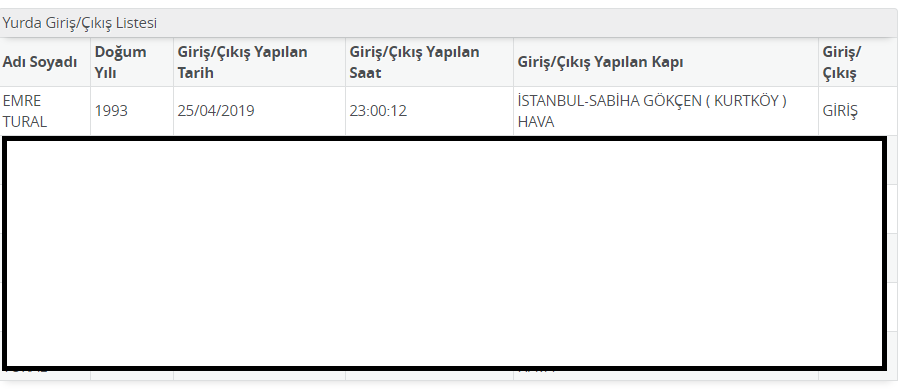Select the EMRE TURAL name cell
909x389 pixels.
click(25, 111)
